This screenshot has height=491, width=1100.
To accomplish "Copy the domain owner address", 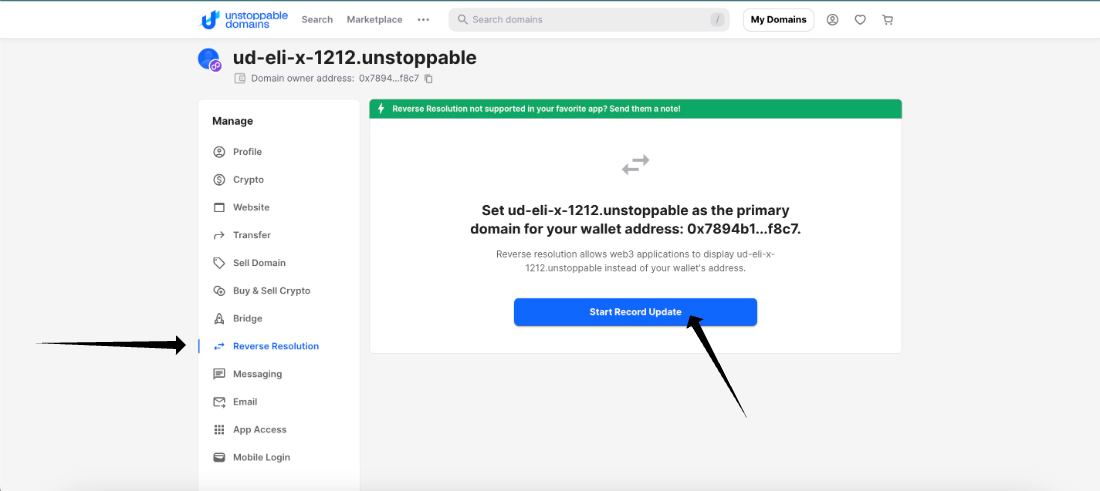I will tap(429, 79).
